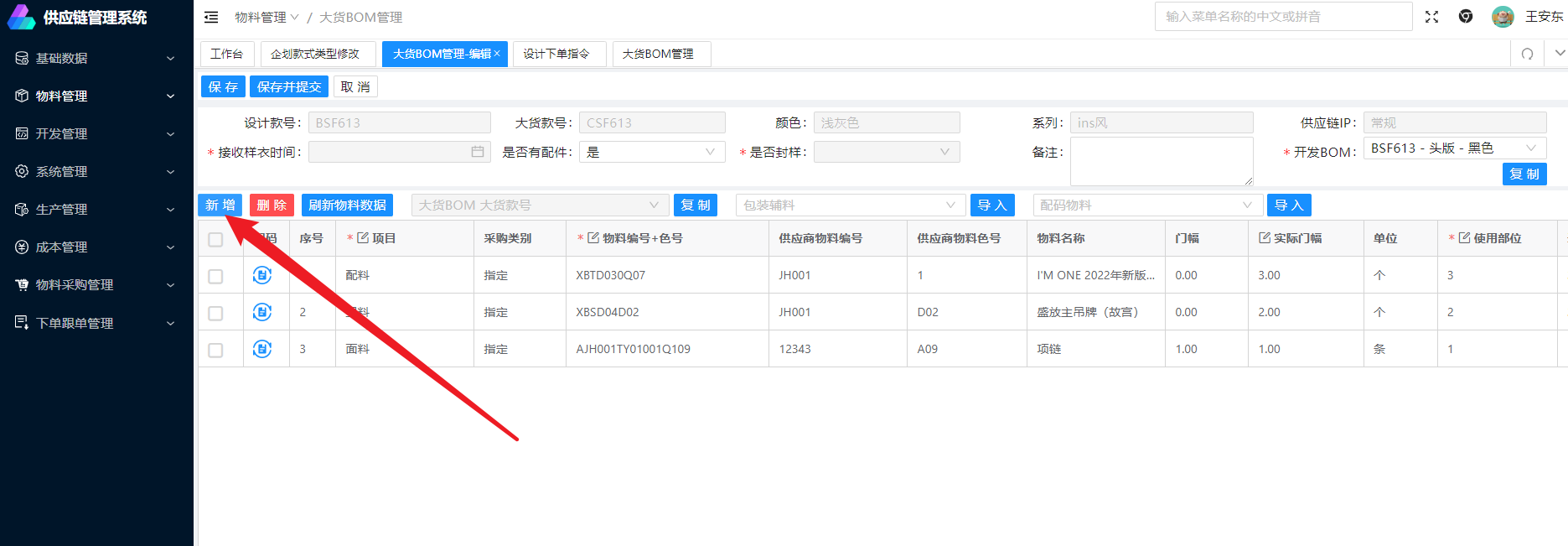Click the row 2 material refresh icon

coord(262,312)
